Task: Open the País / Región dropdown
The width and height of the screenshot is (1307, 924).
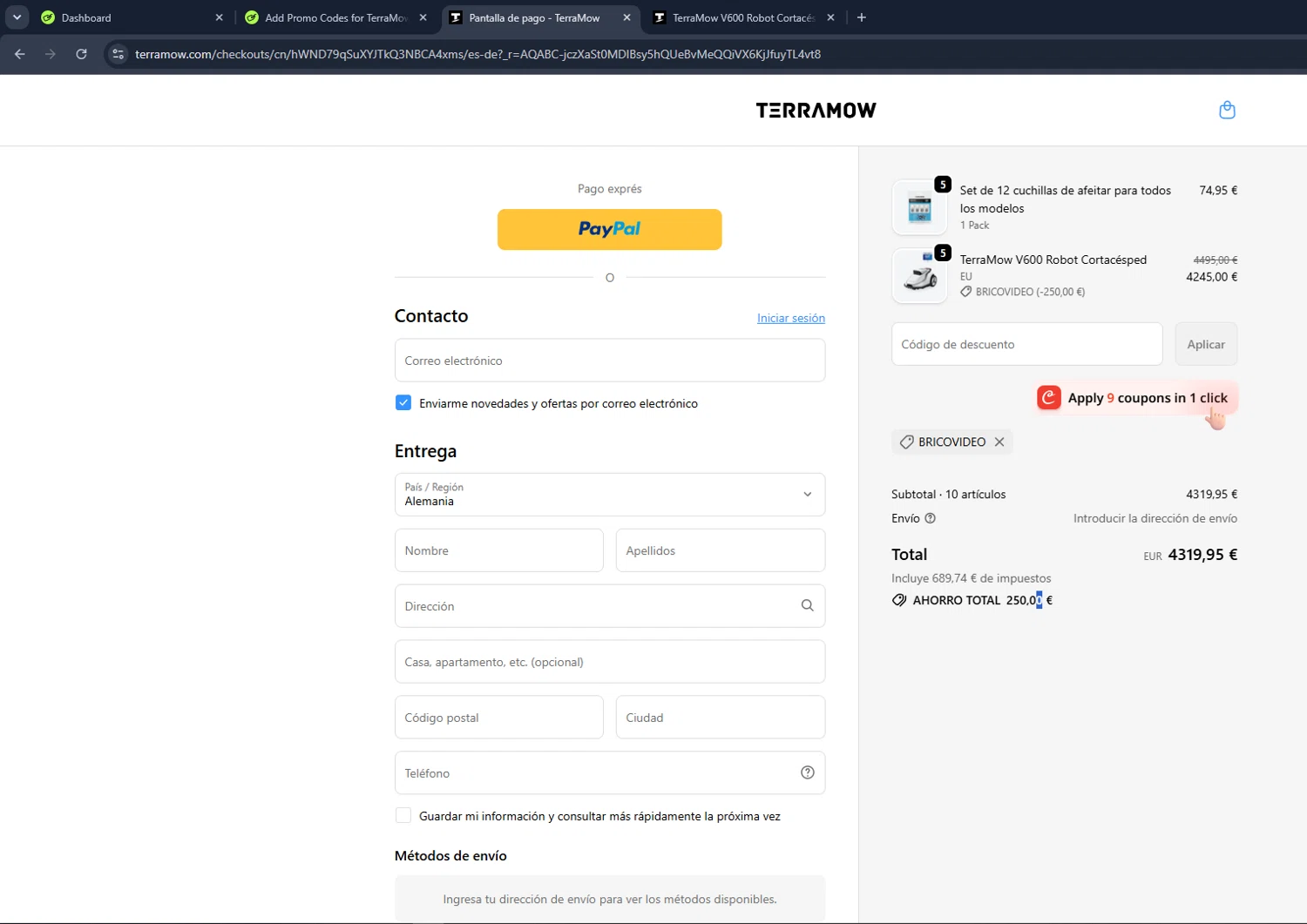Action: coord(610,495)
